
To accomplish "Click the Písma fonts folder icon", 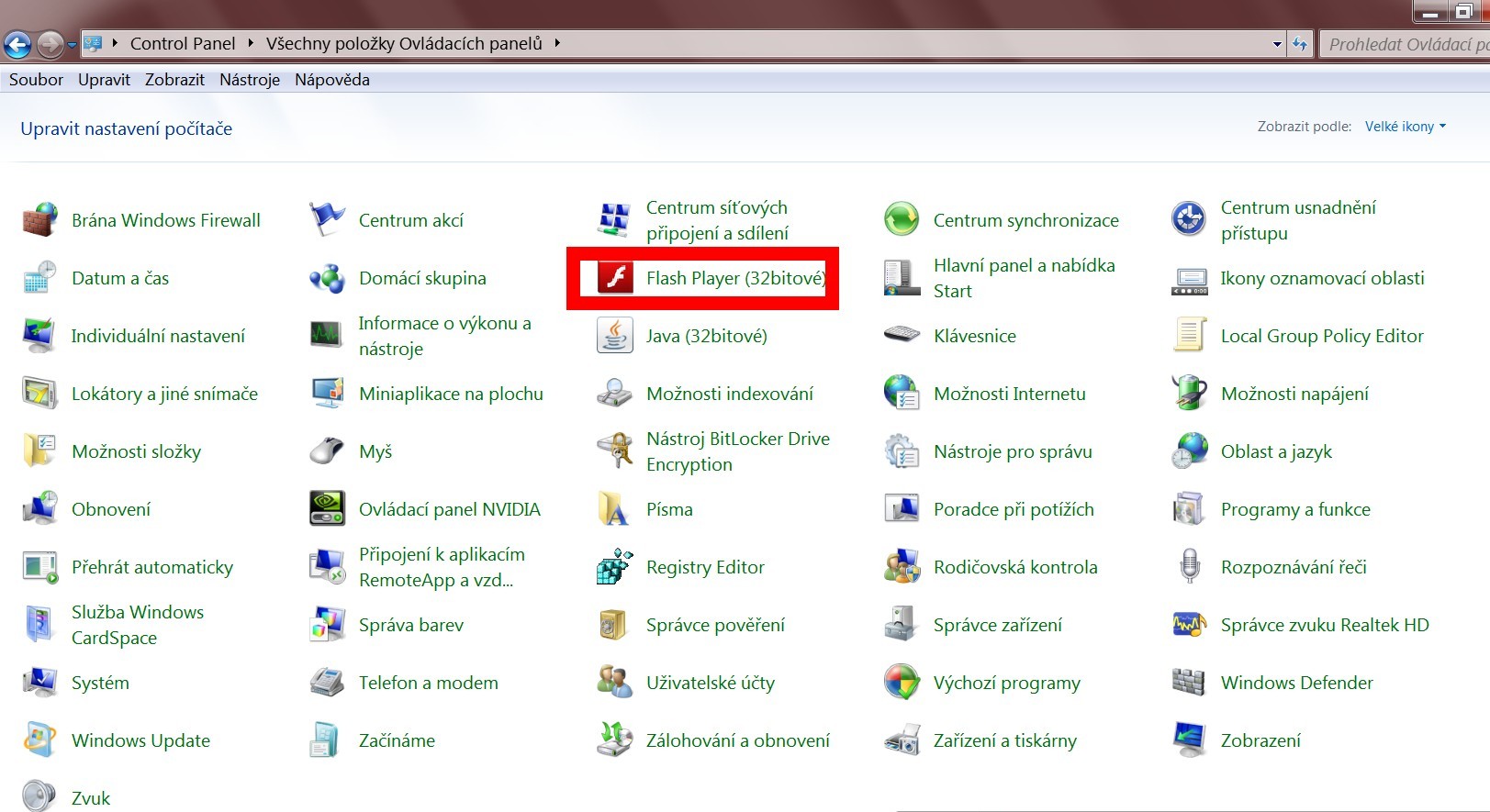I will coord(614,509).
